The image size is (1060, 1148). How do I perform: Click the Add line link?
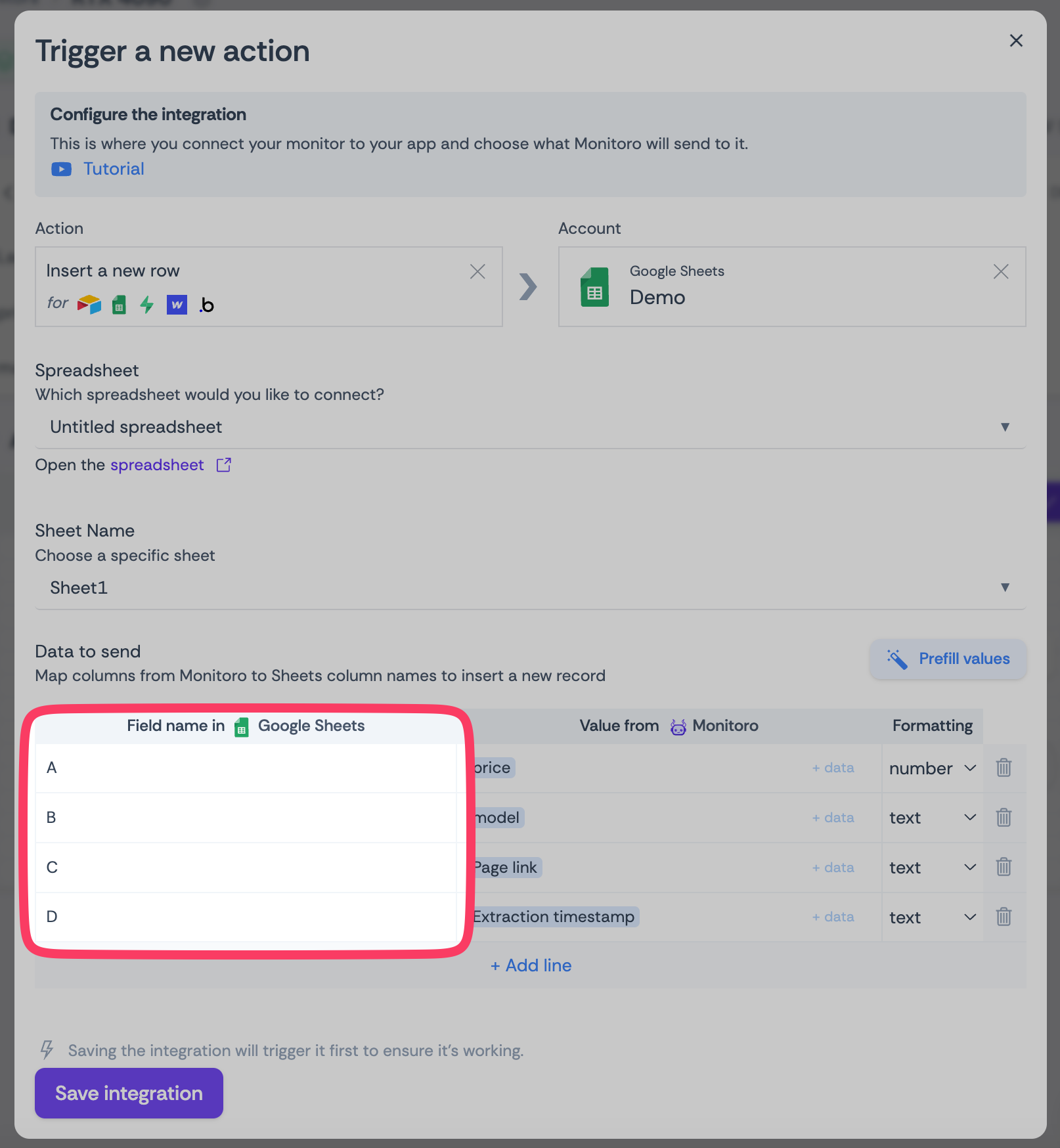531,965
